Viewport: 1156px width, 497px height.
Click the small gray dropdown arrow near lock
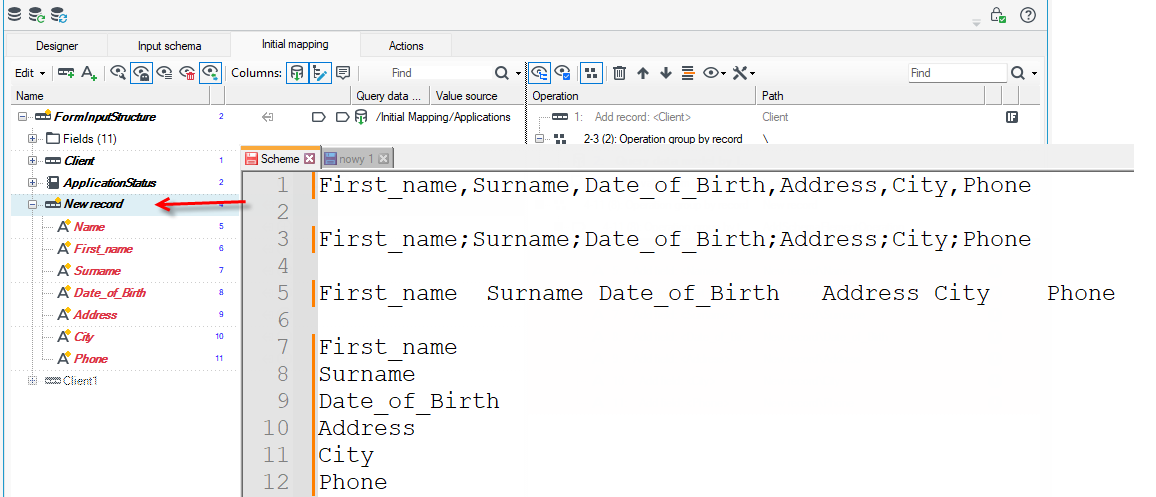tap(977, 23)
